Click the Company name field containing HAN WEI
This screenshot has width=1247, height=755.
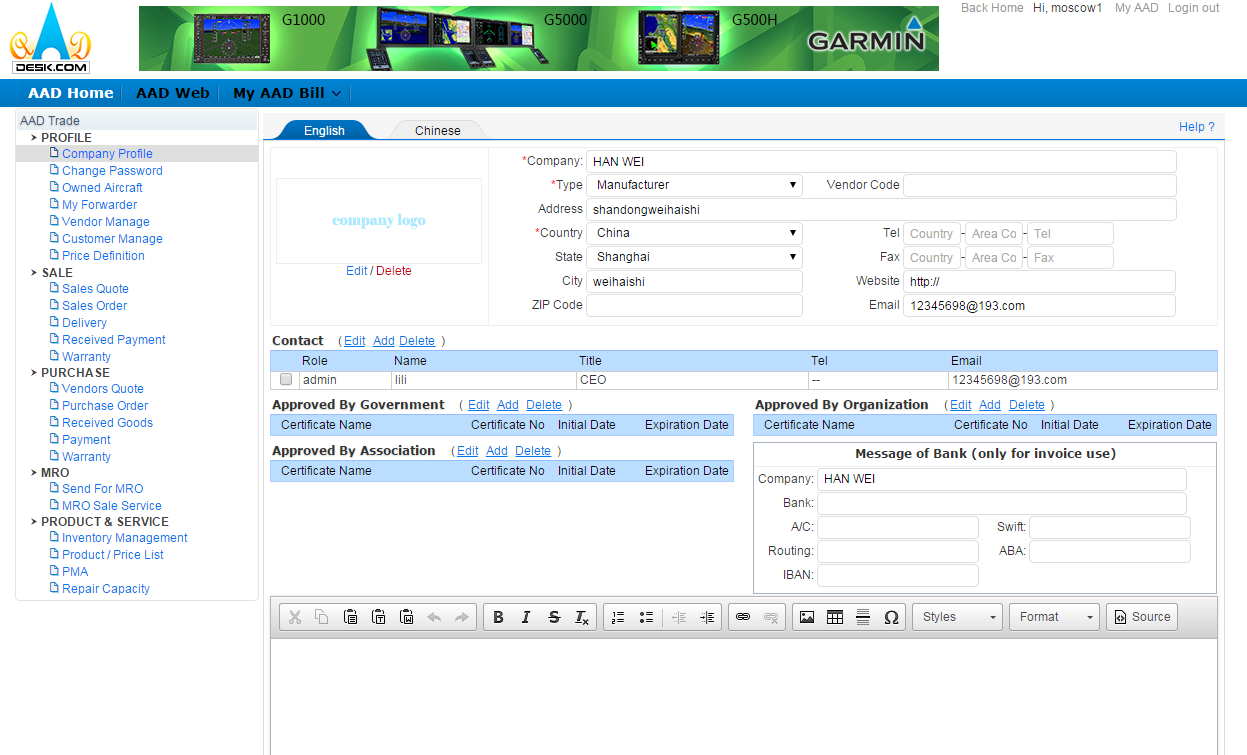(x=881, y=161)
